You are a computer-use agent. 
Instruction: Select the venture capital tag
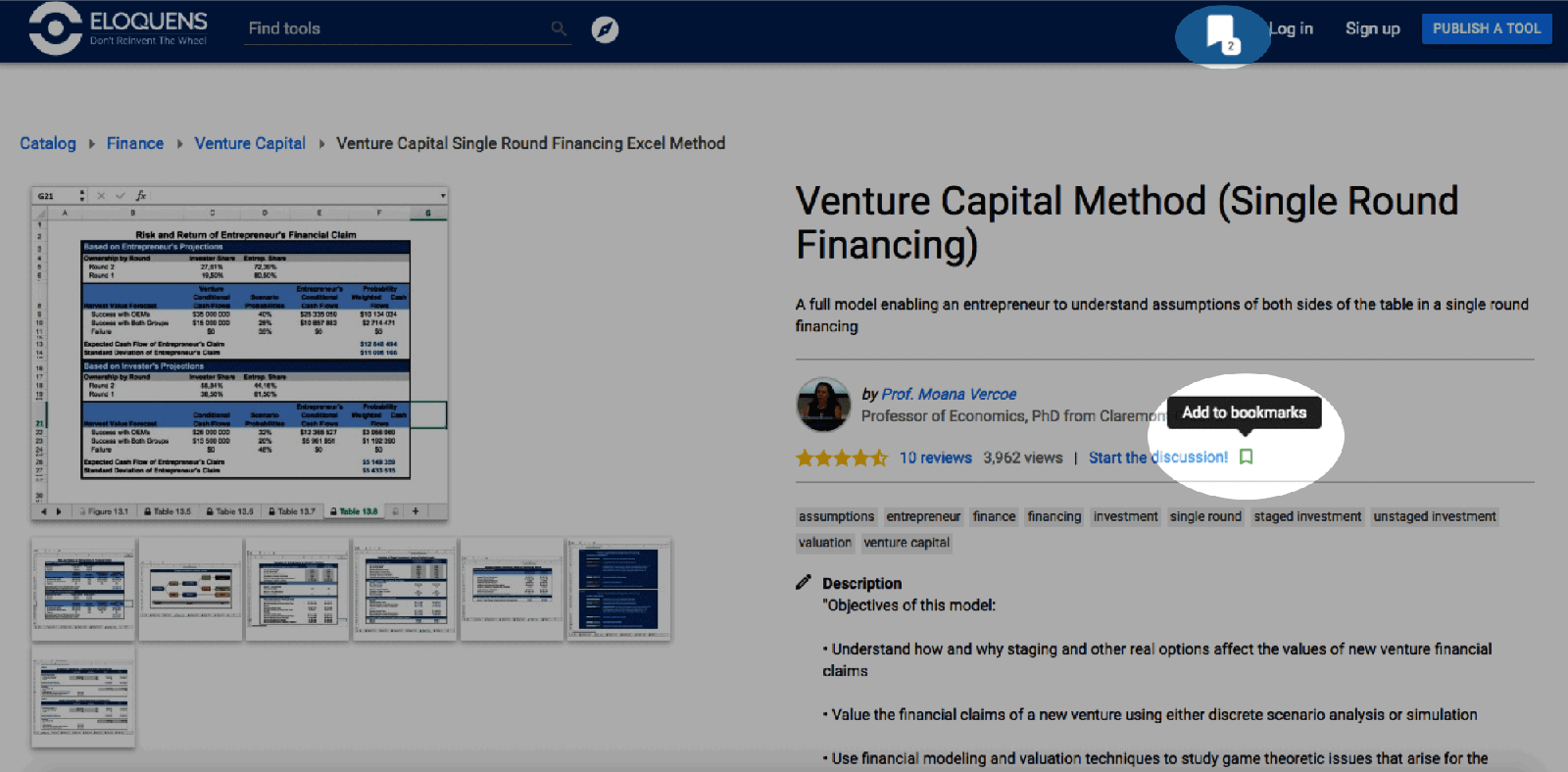pos(906,543)
